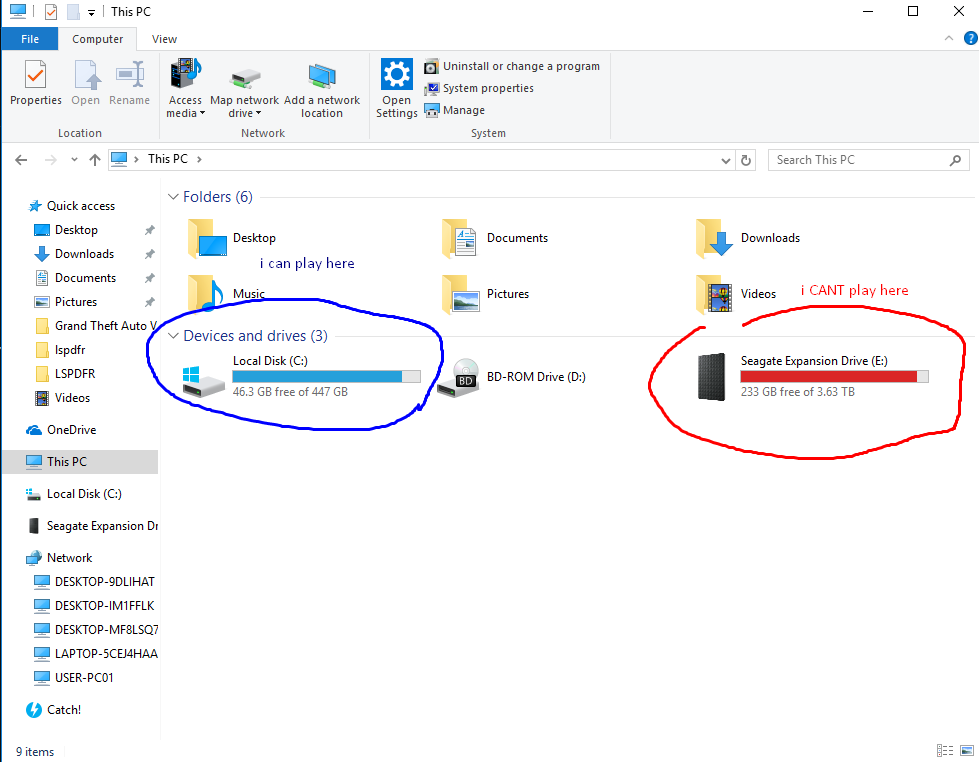Collapse the Devices and drives group

[173, 336]
